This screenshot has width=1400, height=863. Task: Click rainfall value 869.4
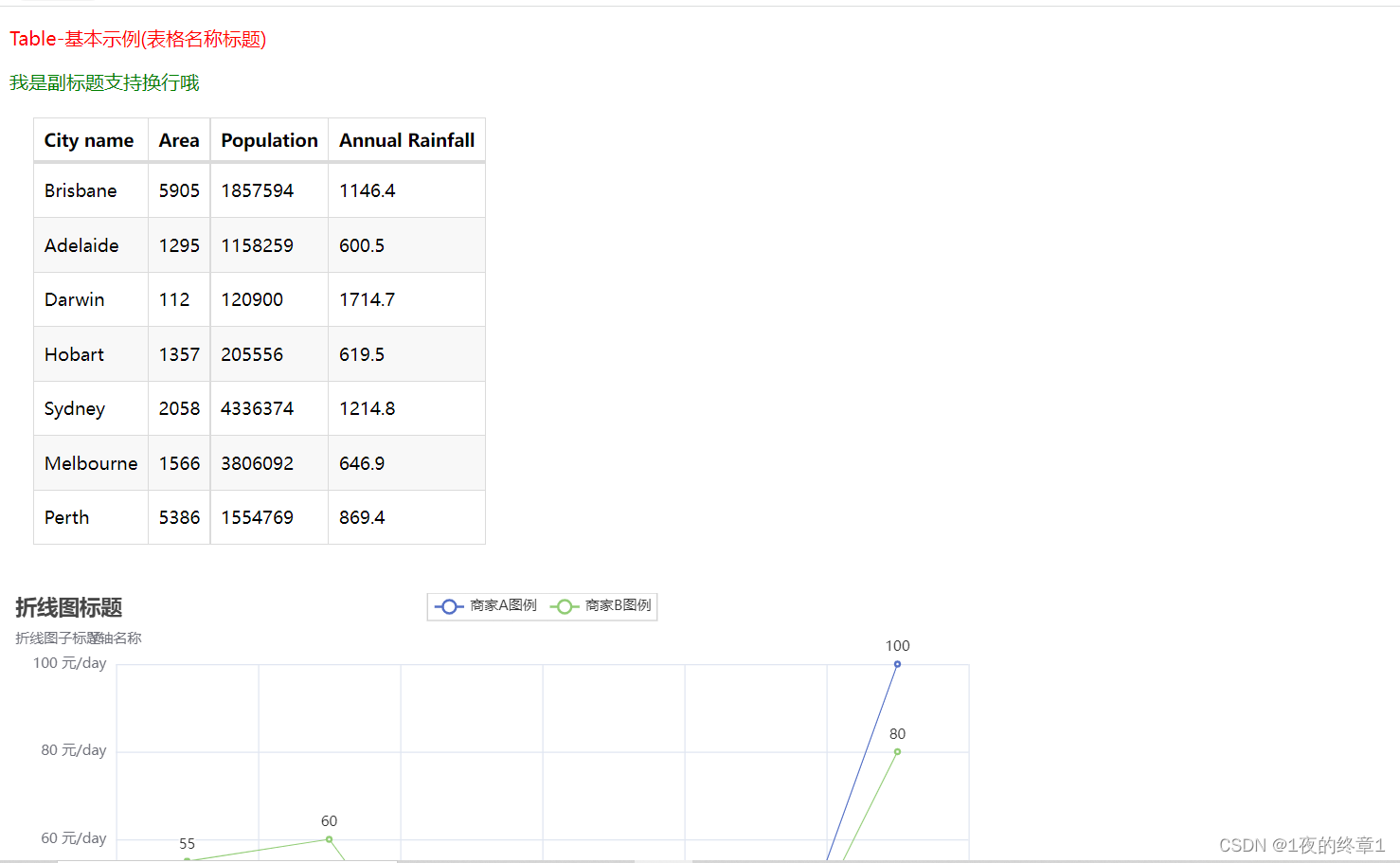[x=407, y=517]
